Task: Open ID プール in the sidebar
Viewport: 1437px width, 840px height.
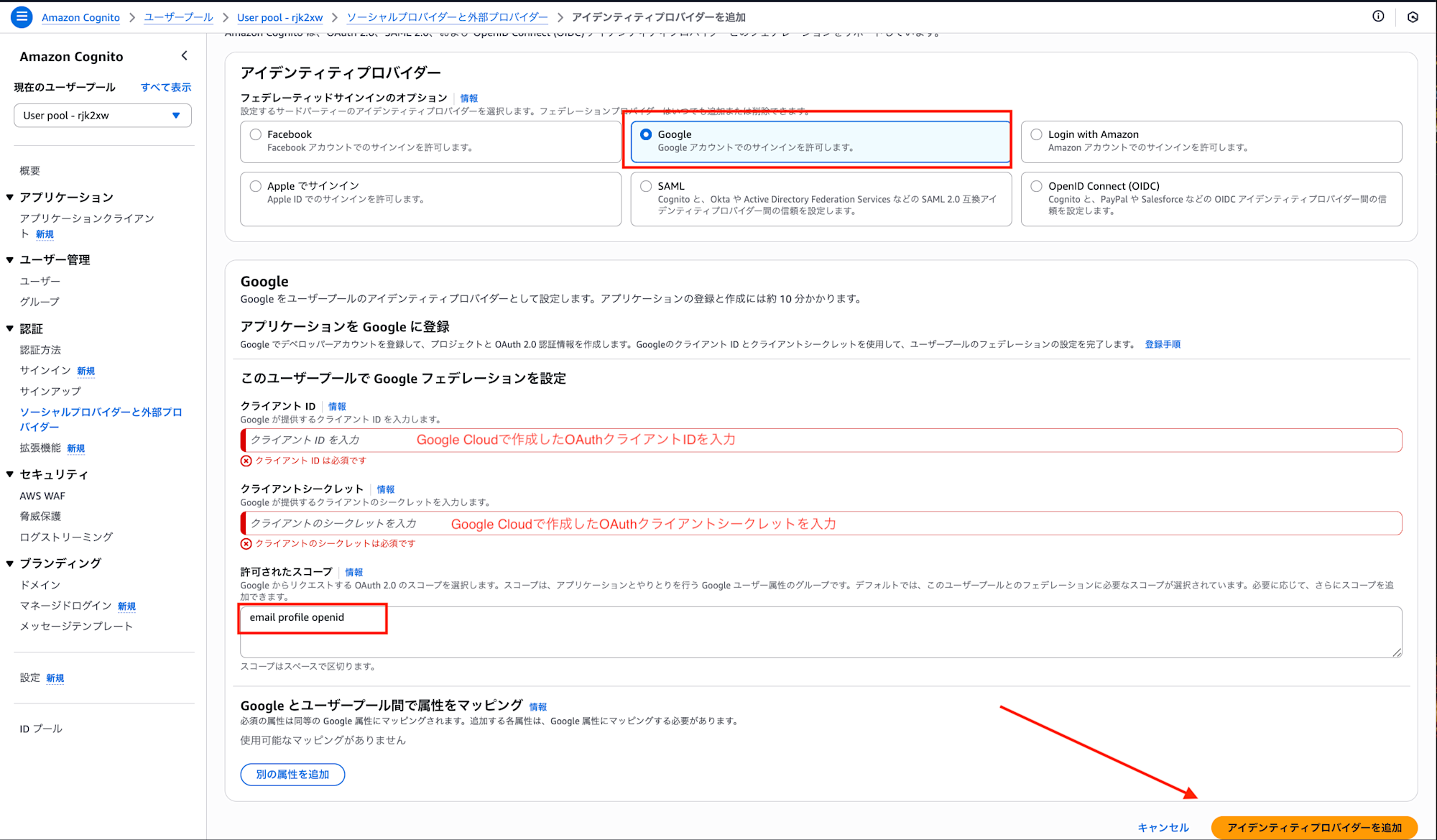Action: (x=41, y=729)
